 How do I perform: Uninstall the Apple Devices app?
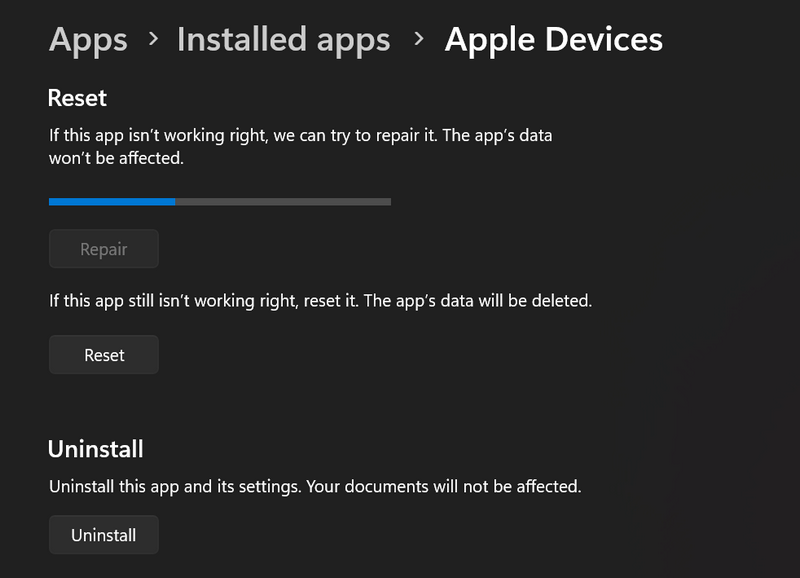[x=103, y=535]
